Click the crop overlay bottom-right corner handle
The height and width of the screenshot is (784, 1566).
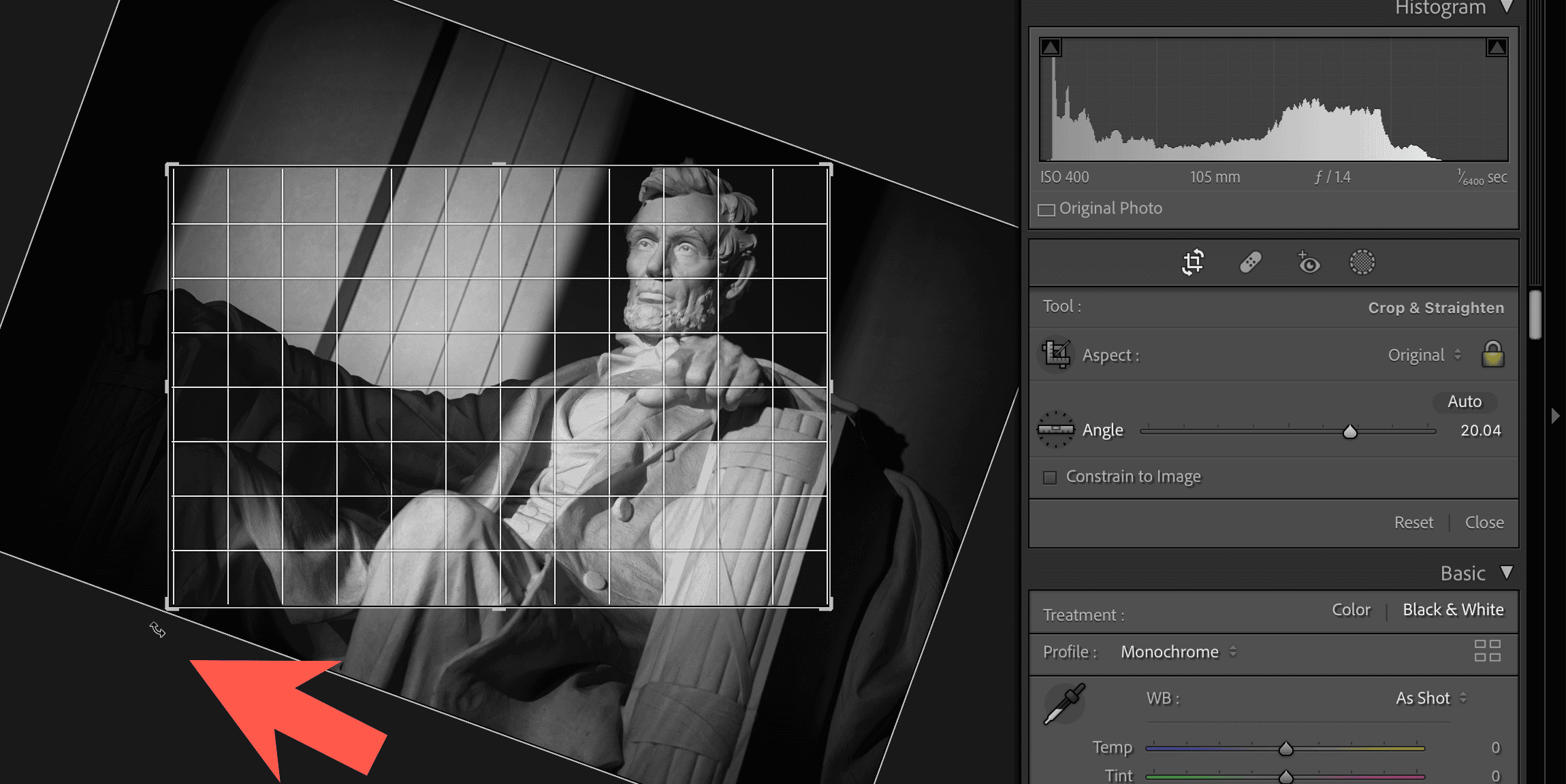click(827, 604)
